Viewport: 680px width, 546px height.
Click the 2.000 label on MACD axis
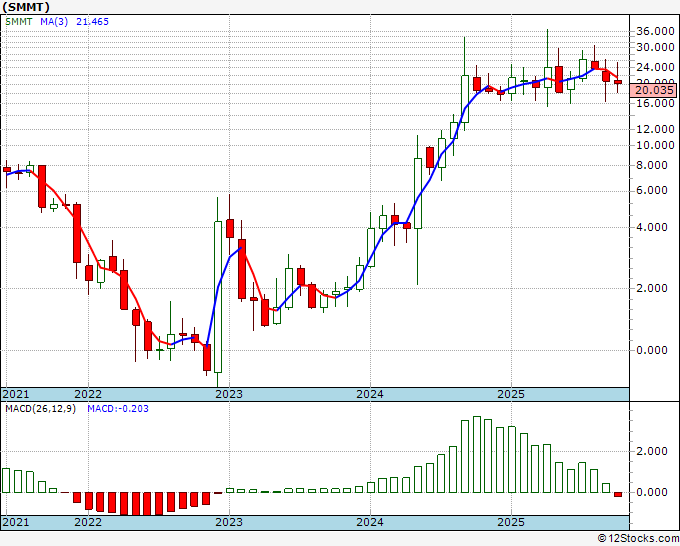click(655, 451)
